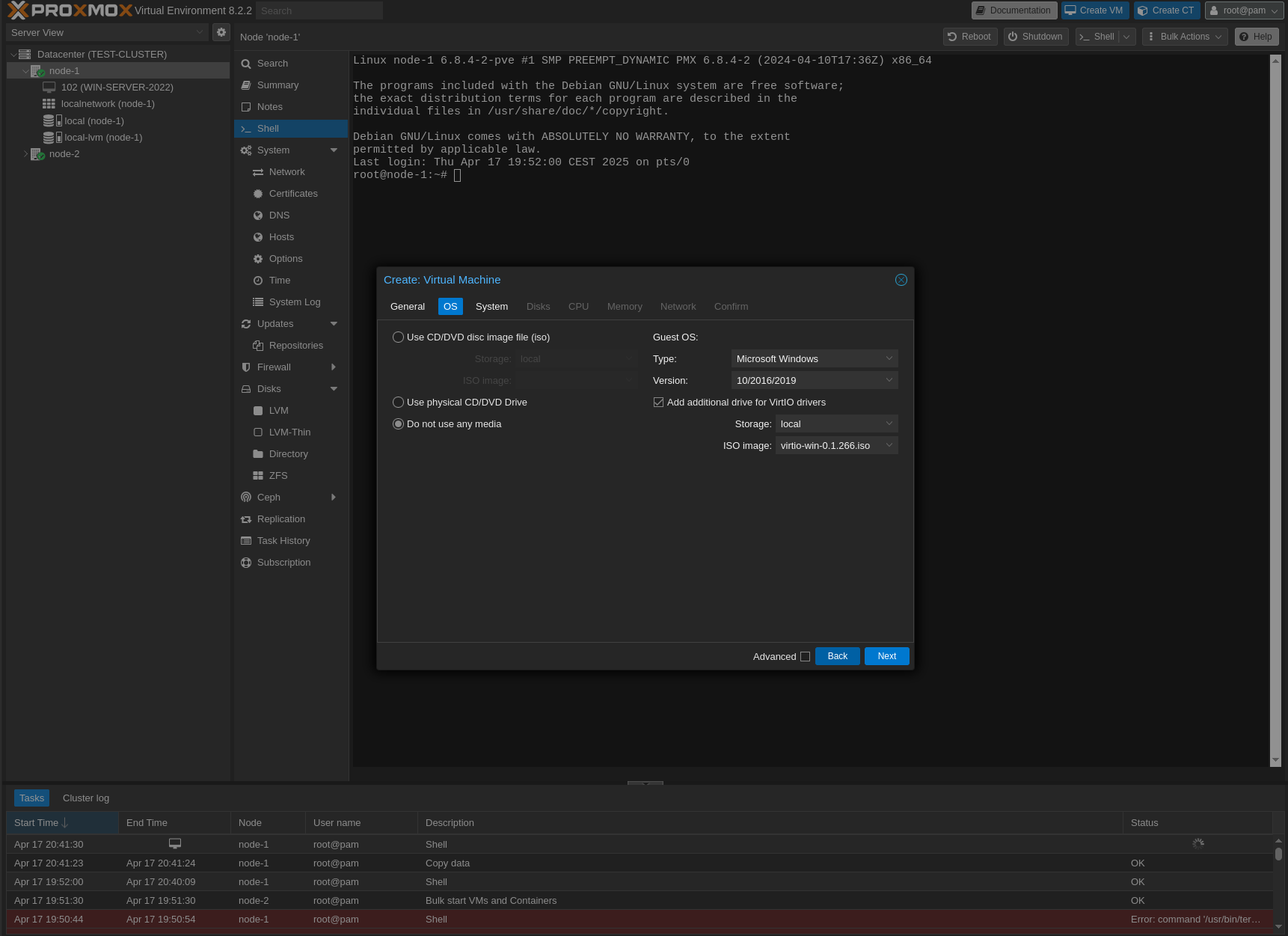Select the ZFS disks panel
The image size is (1288, 936).
[x=277, y=475]
